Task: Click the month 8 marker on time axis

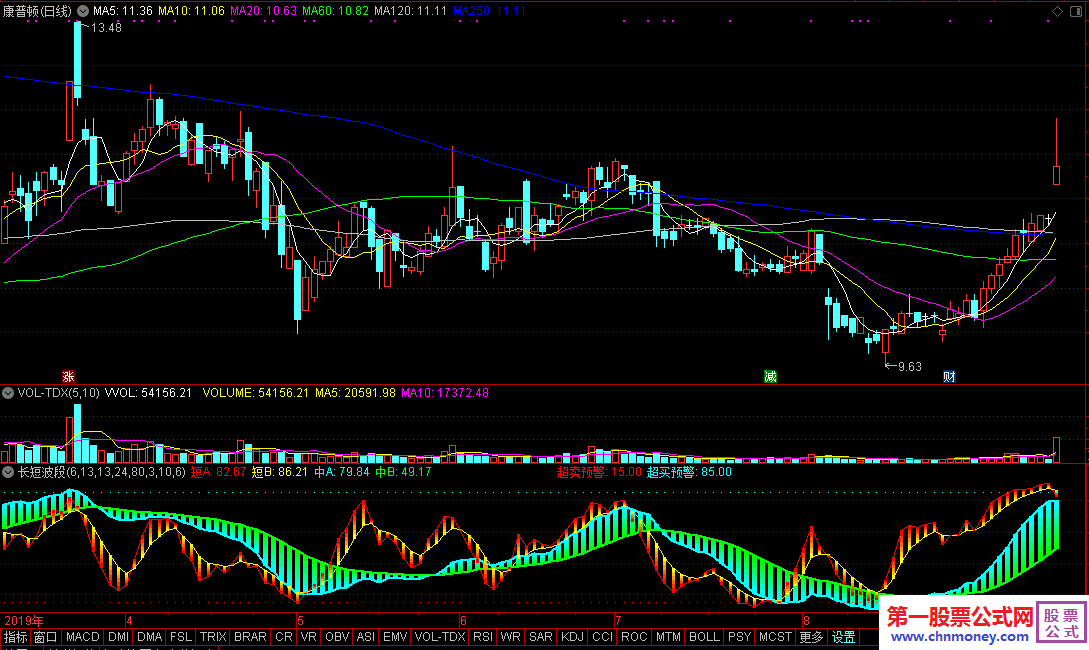Action: [806, 620]
